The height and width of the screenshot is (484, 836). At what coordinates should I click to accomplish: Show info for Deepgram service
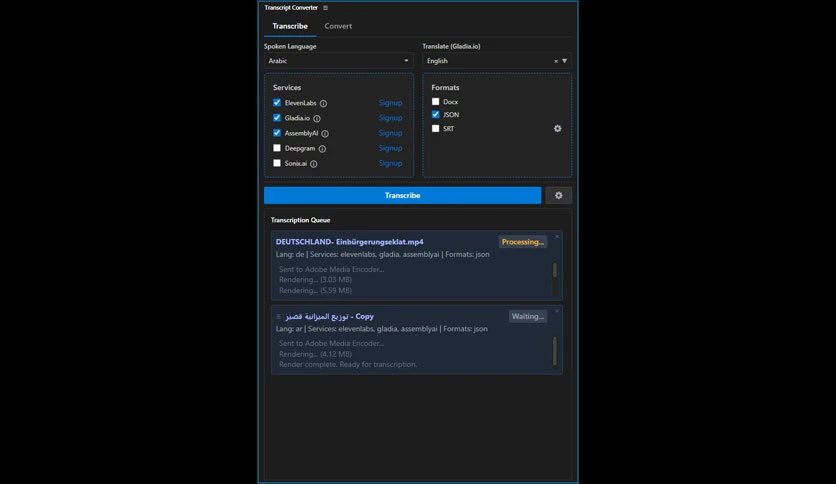pos(322,149)
